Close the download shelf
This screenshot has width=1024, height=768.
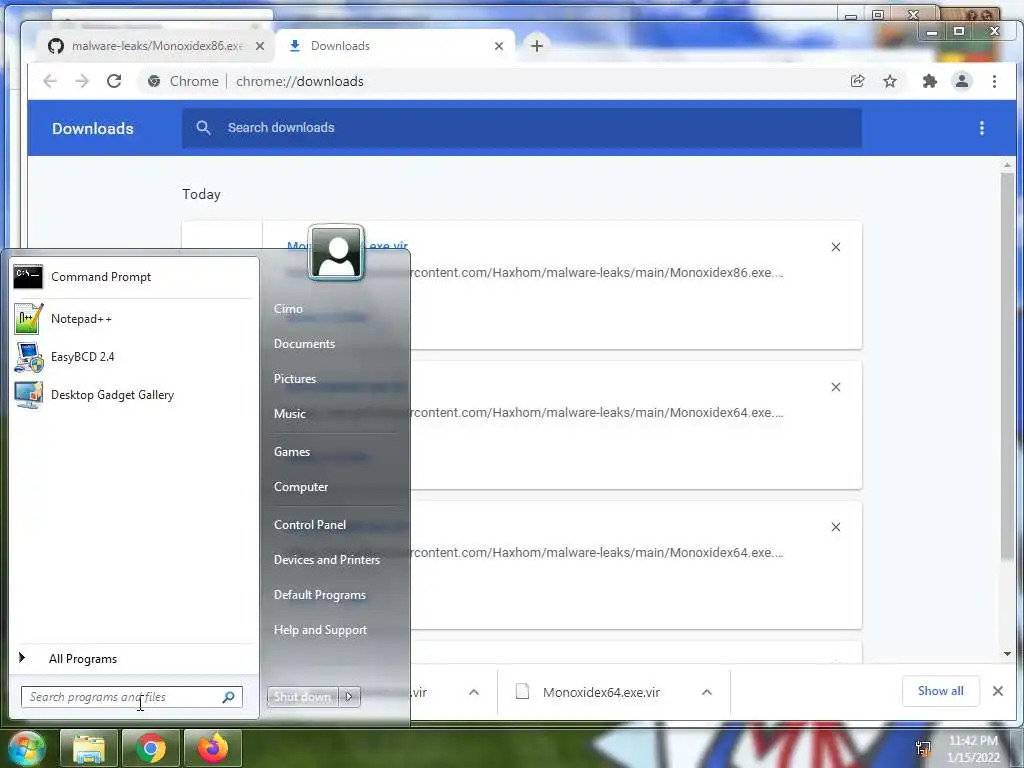click(998, 691)
